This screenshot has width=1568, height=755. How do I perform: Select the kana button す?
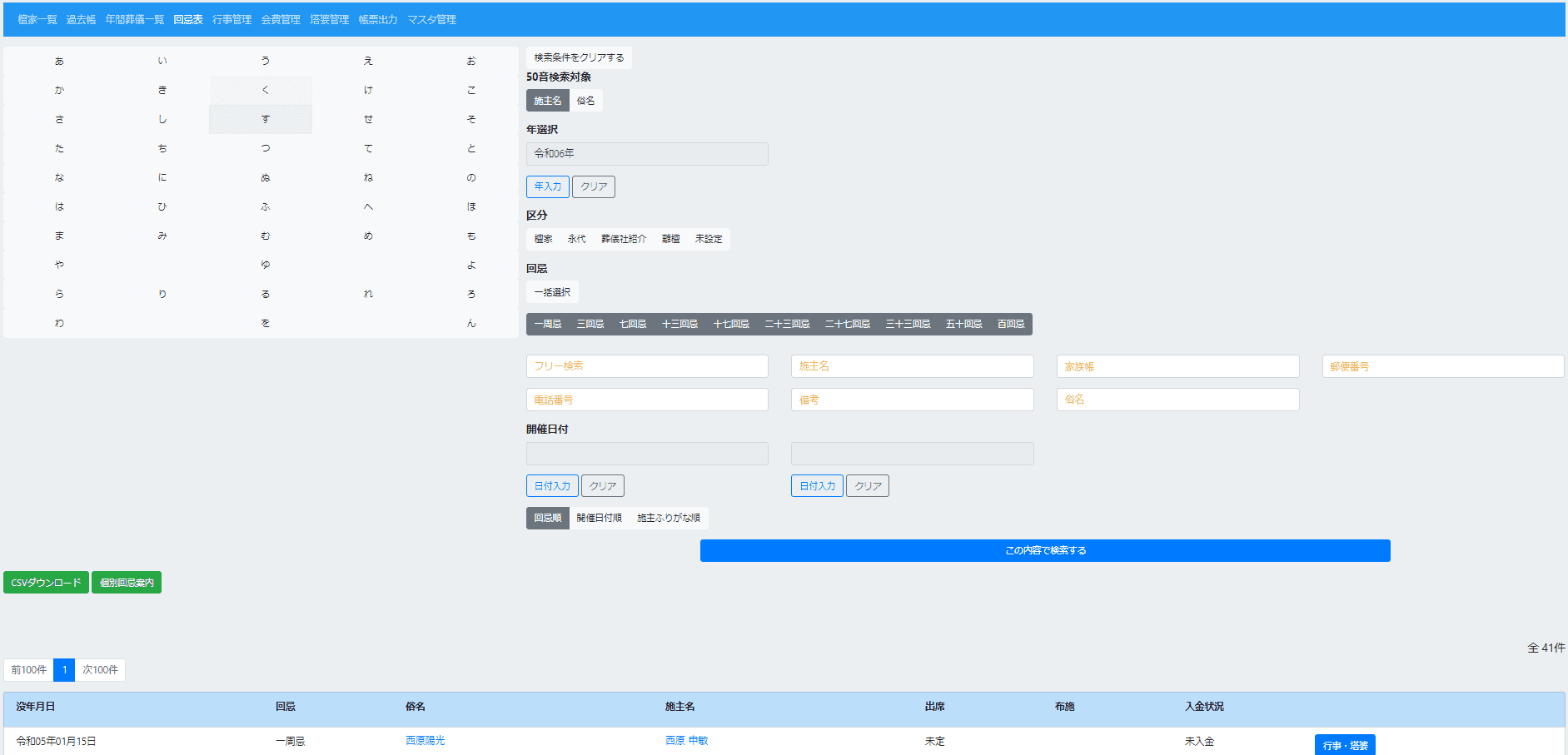[x=265, y=119]
